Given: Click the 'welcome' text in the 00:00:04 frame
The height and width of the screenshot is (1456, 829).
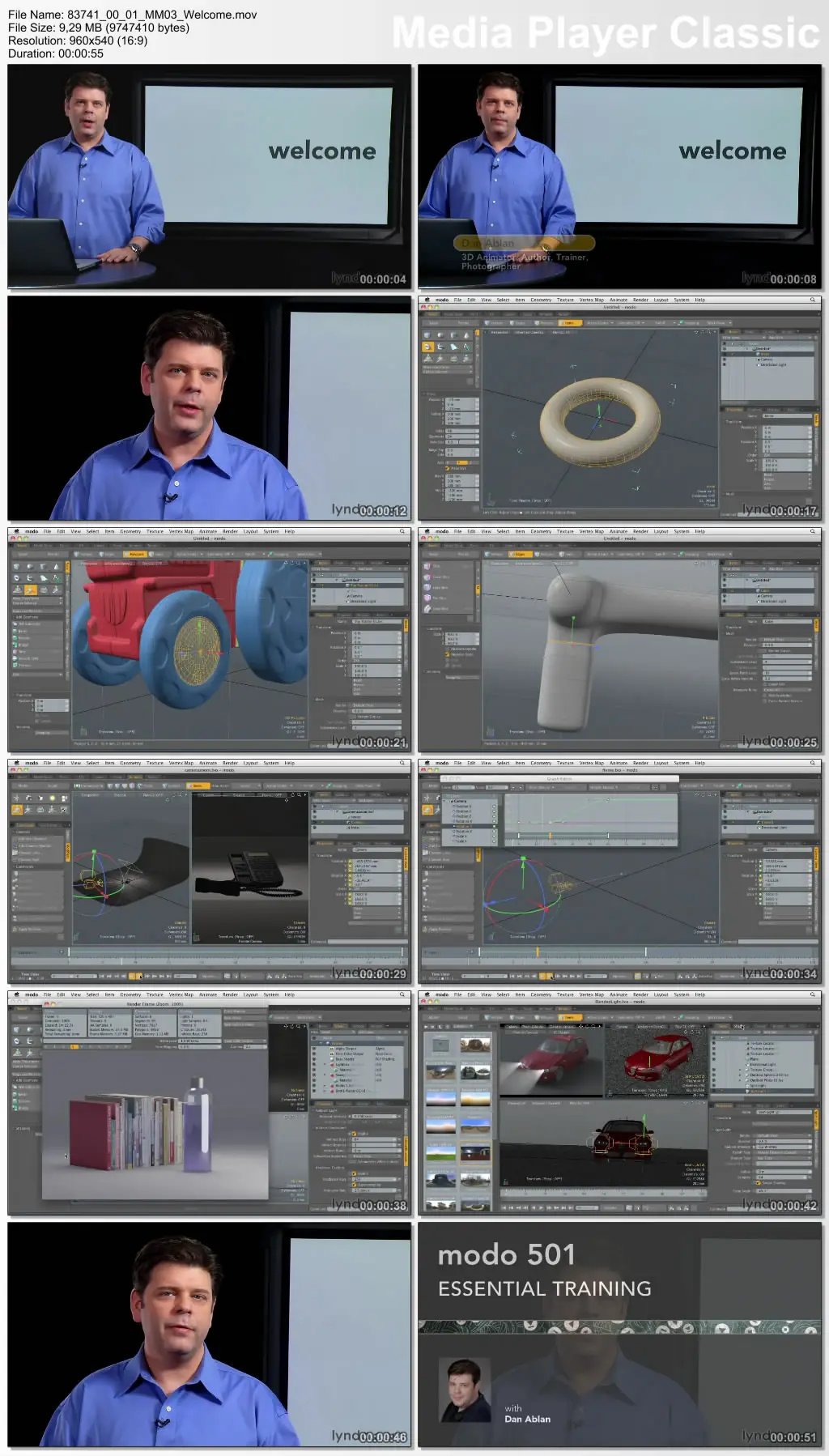Looking at the screenshot, I should point(322,151).
